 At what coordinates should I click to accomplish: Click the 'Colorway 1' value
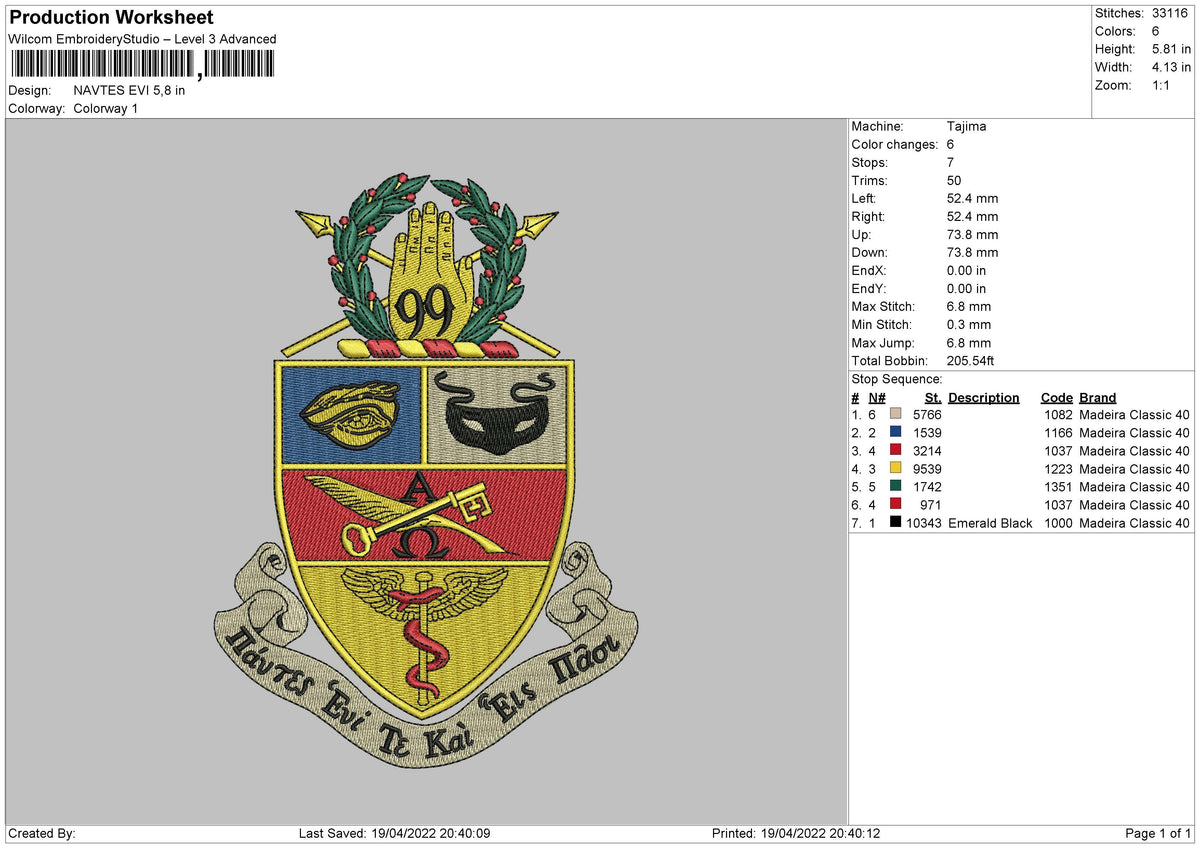(x=106, y=108)
